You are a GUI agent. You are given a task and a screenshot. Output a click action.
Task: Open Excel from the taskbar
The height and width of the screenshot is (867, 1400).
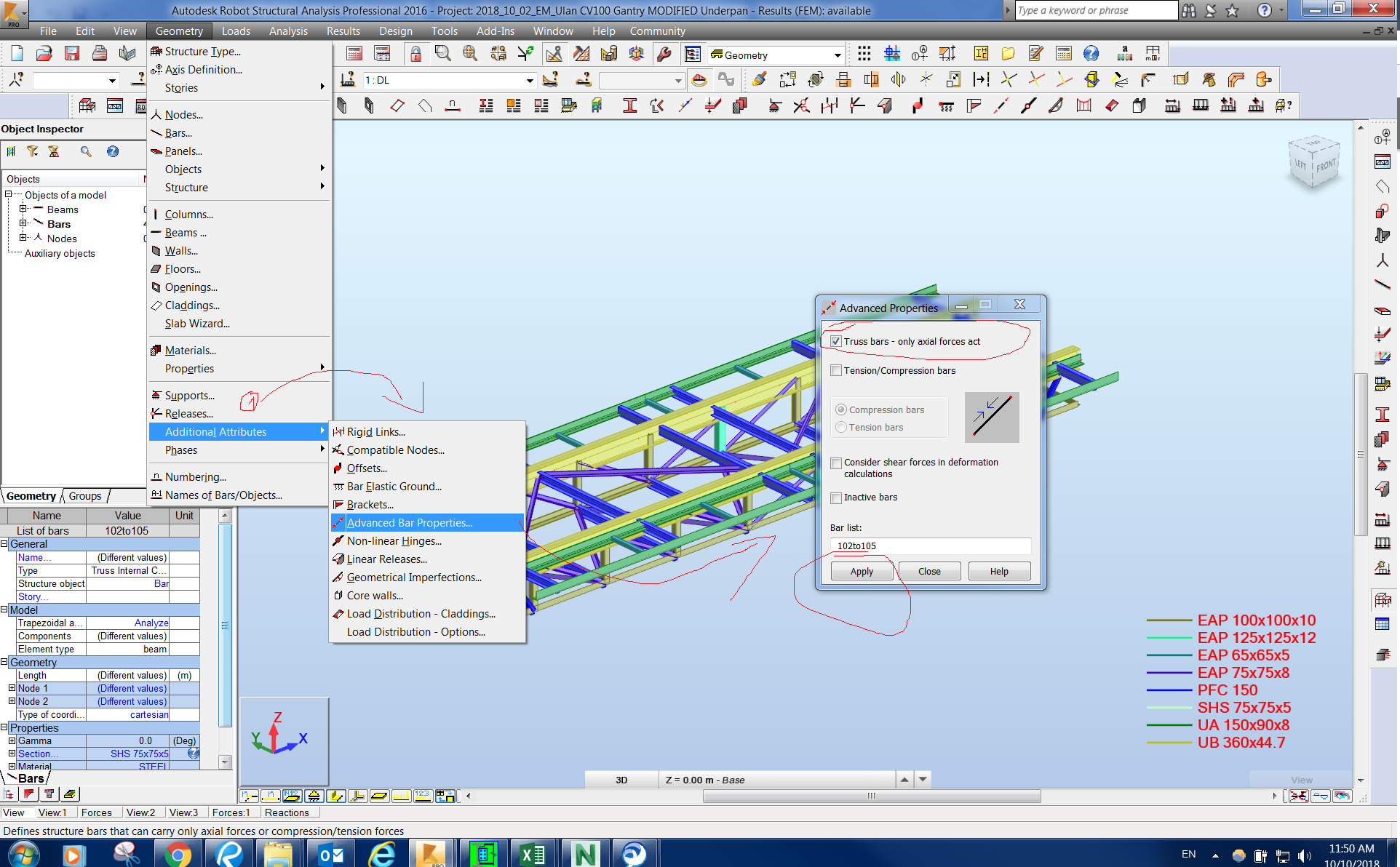point(532,852)
